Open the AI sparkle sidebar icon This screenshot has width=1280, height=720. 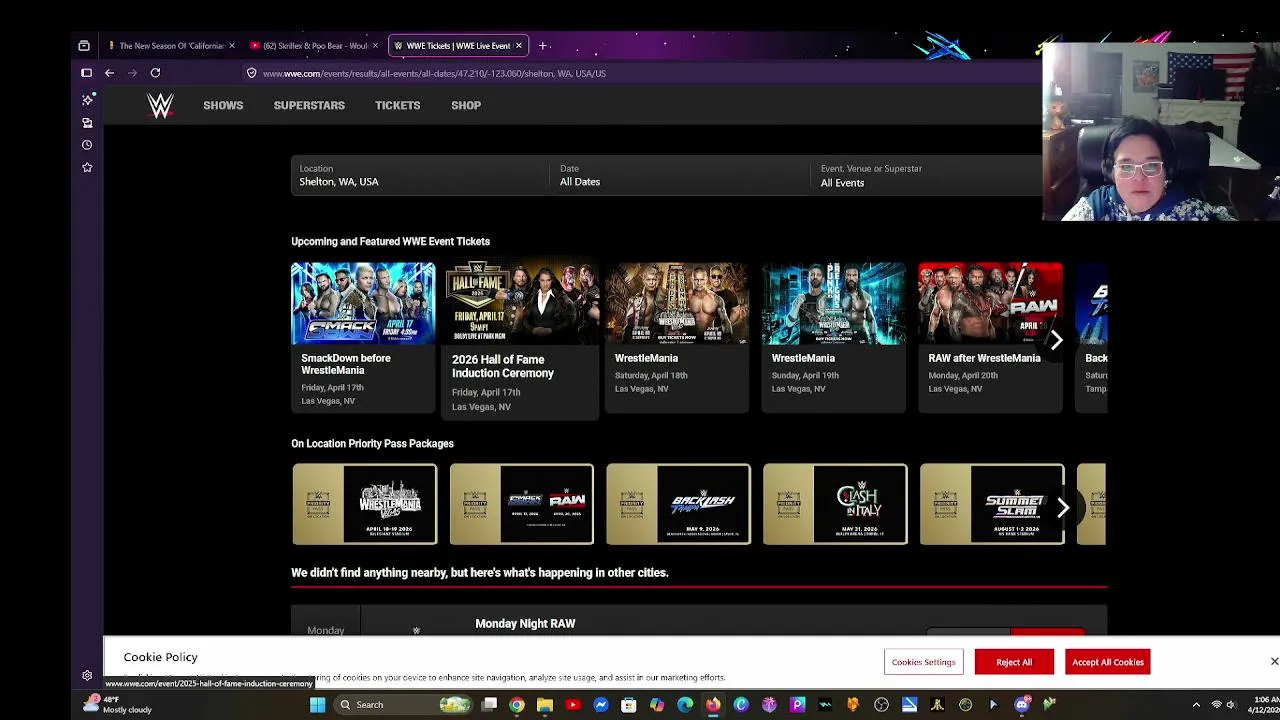(x=87, y=99)
